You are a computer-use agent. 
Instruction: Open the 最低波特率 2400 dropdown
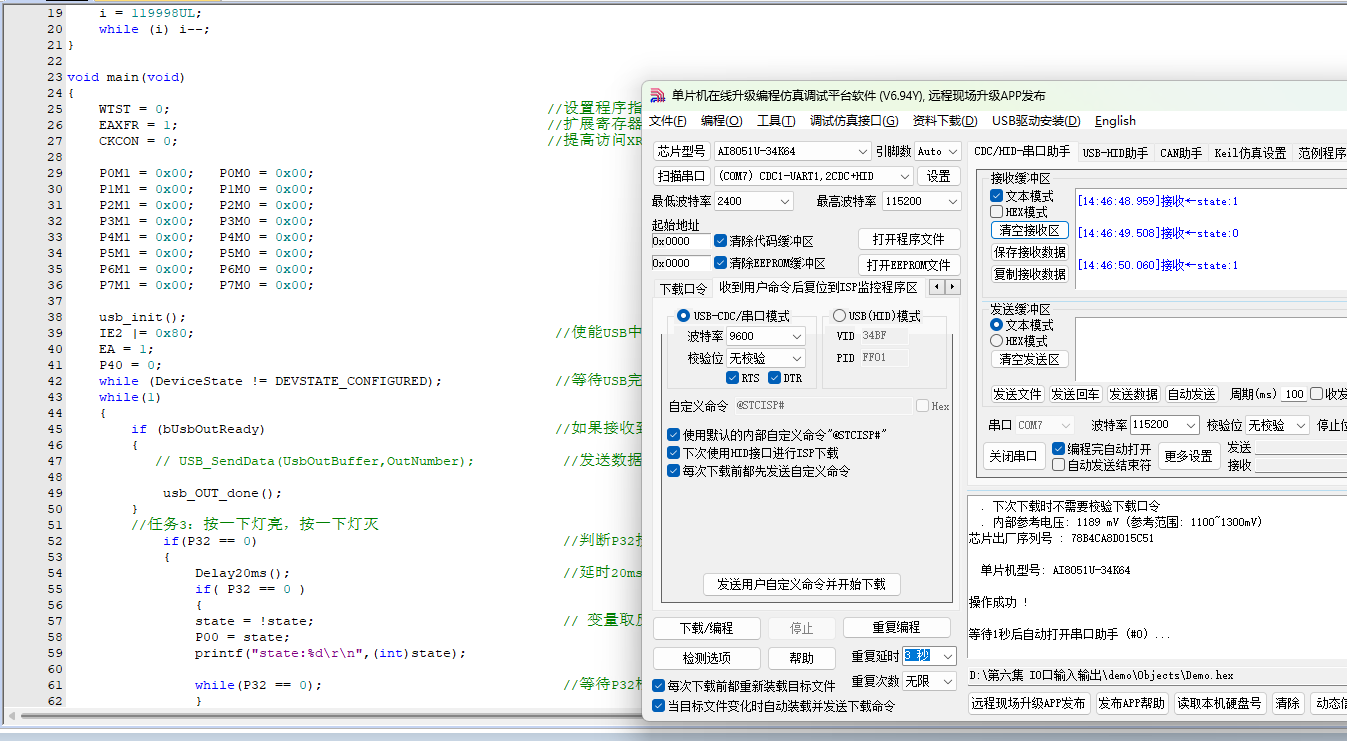pyautogui.click(x=753, y=201)
